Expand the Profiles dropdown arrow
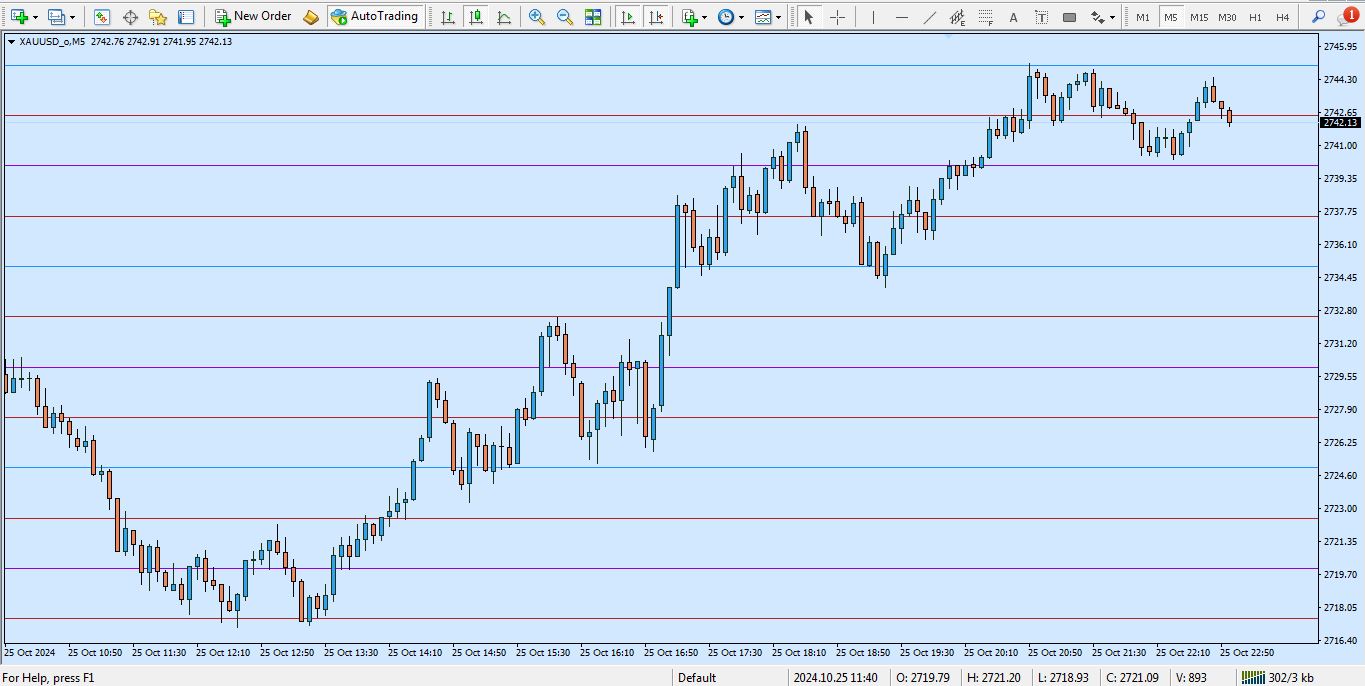Viewport: 1365px width, 686px height. (72, 18)
